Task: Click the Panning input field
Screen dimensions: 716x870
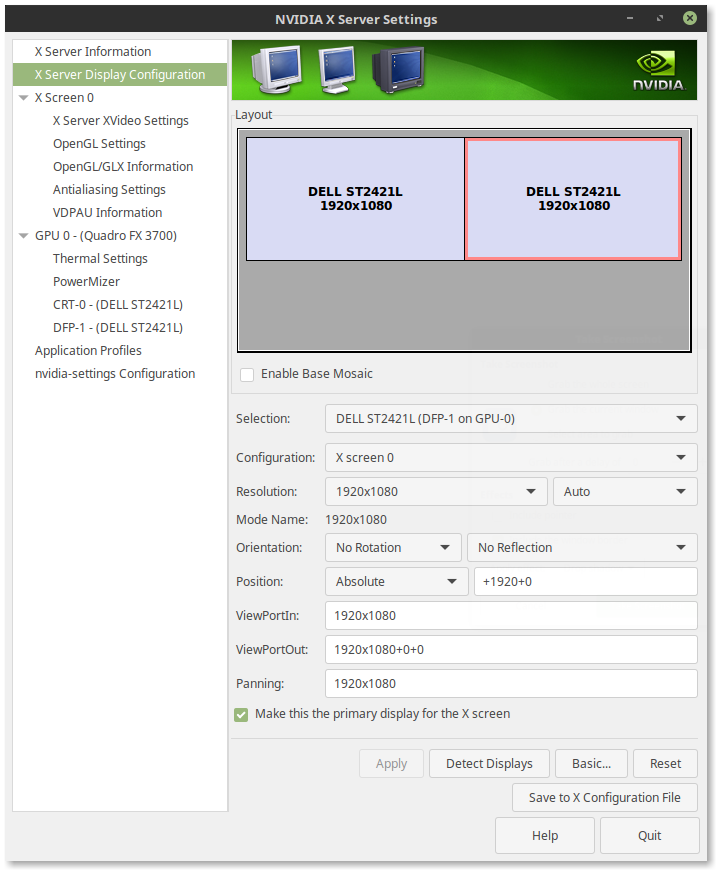Action: (511, 684)
